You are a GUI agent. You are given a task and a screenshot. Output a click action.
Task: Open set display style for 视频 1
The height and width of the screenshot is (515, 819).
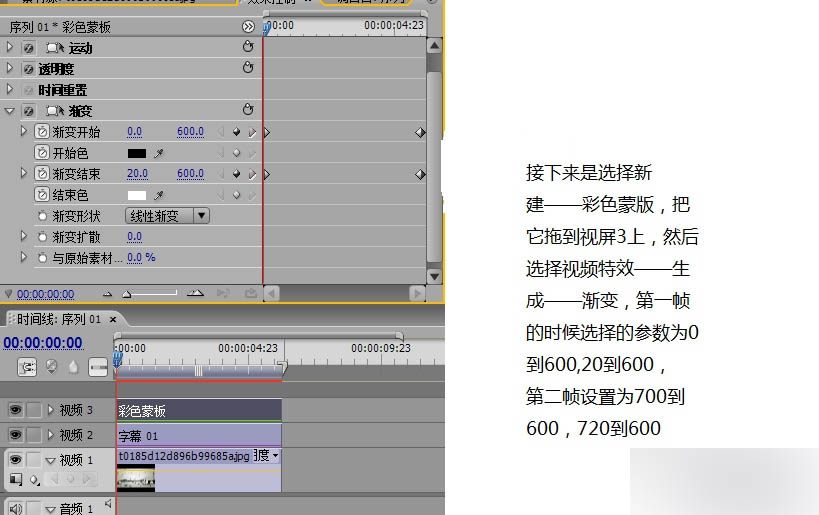pyautogui.click(x=16, y=479)
